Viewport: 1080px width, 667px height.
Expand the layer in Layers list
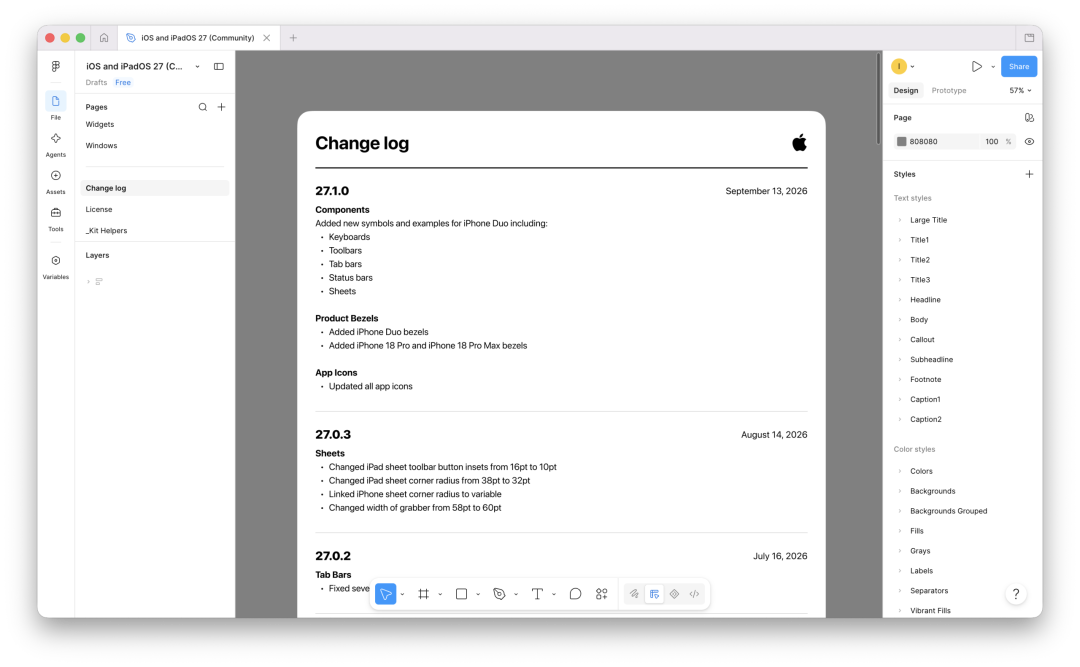coord(88,282)
